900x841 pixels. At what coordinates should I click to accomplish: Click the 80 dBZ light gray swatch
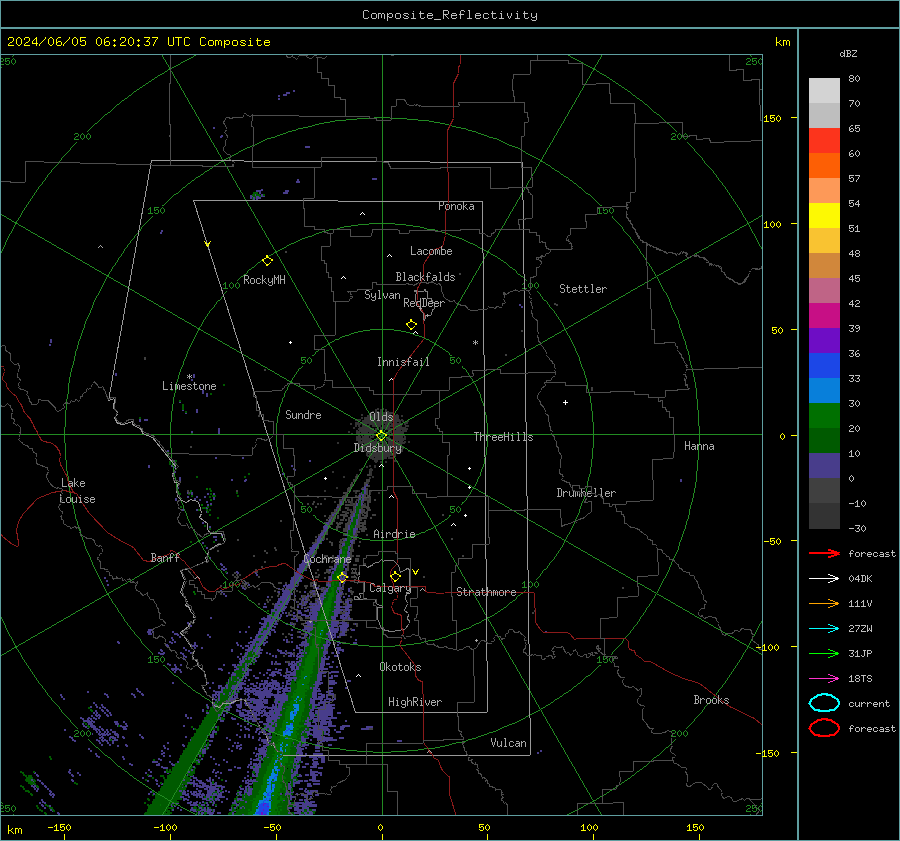pos(824,90)
